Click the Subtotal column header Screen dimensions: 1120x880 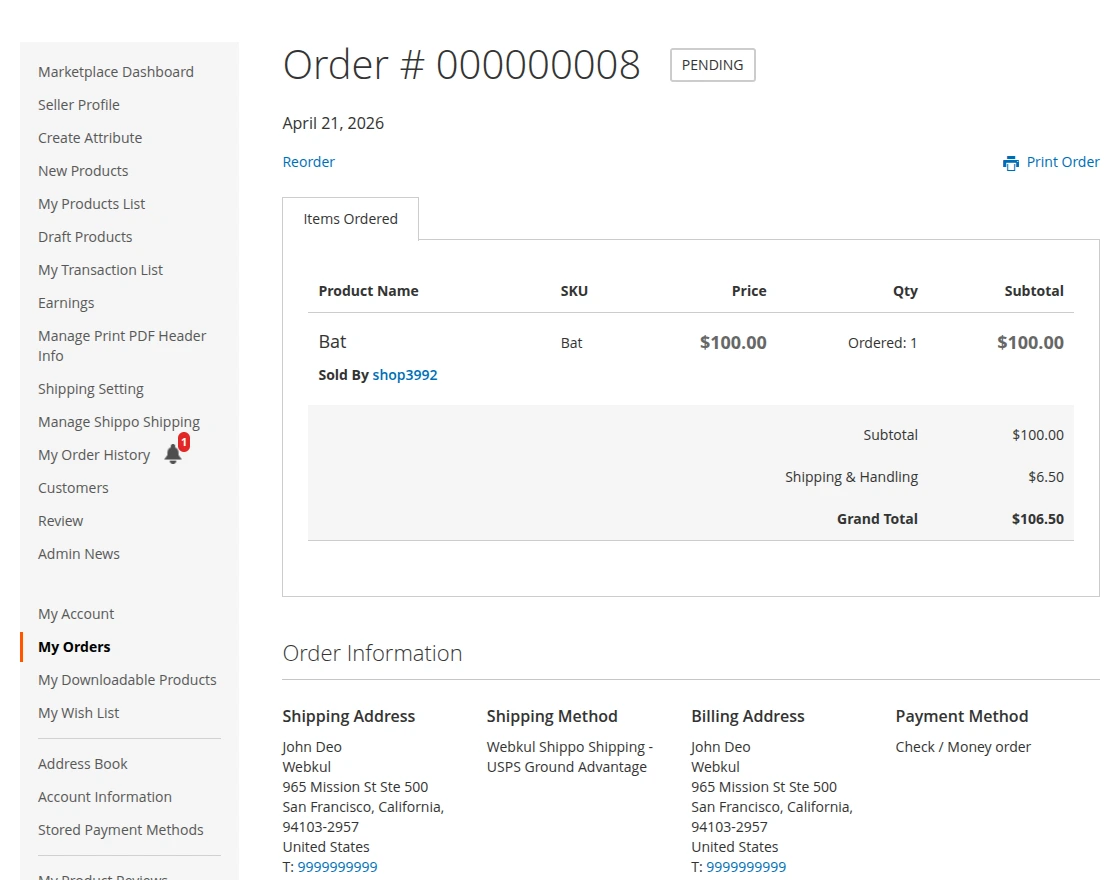point(1034,291)
